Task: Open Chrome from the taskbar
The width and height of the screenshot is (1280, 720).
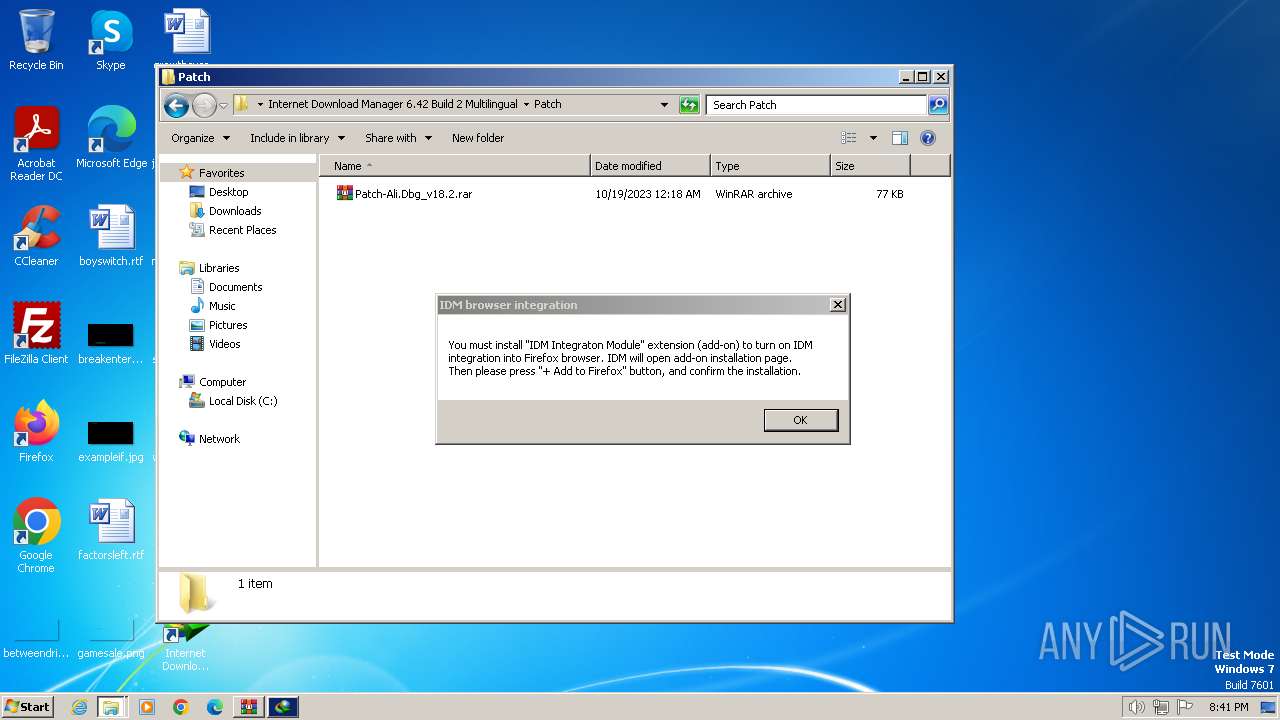Action: click(x=180, y=707)
